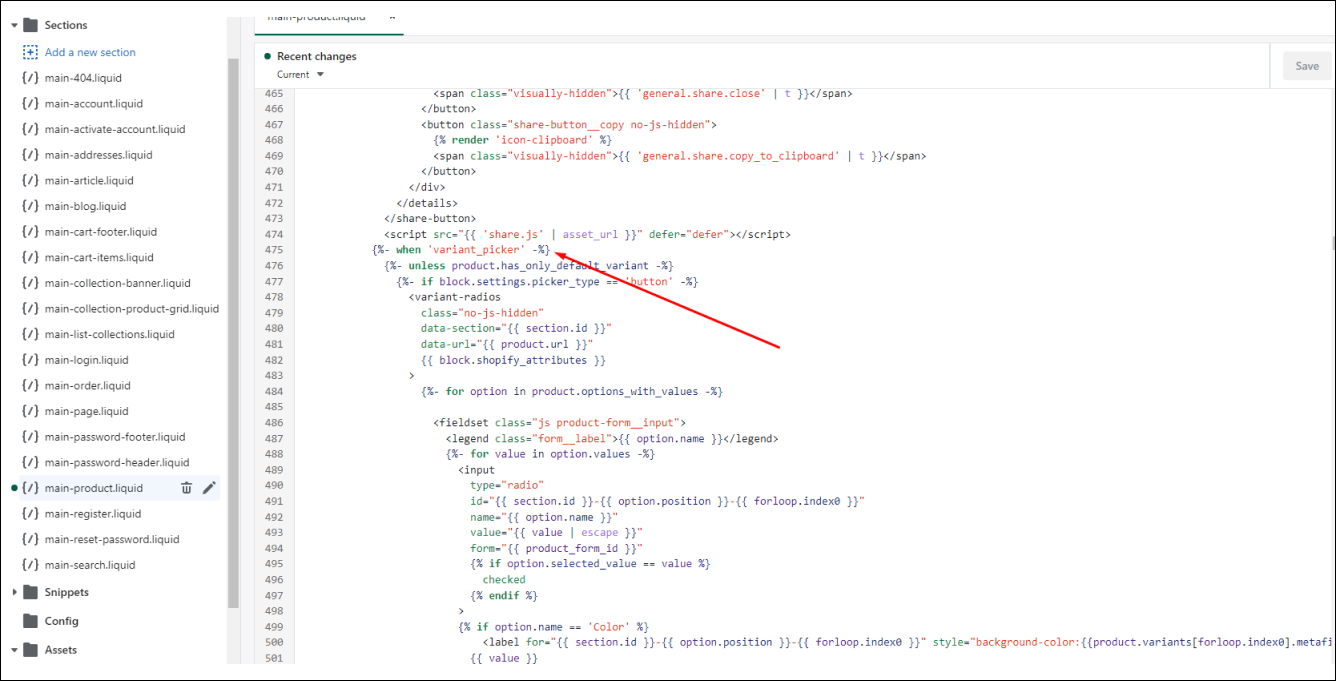
Task: Click the 'variant_picker' code text
Action: point(476,250)
